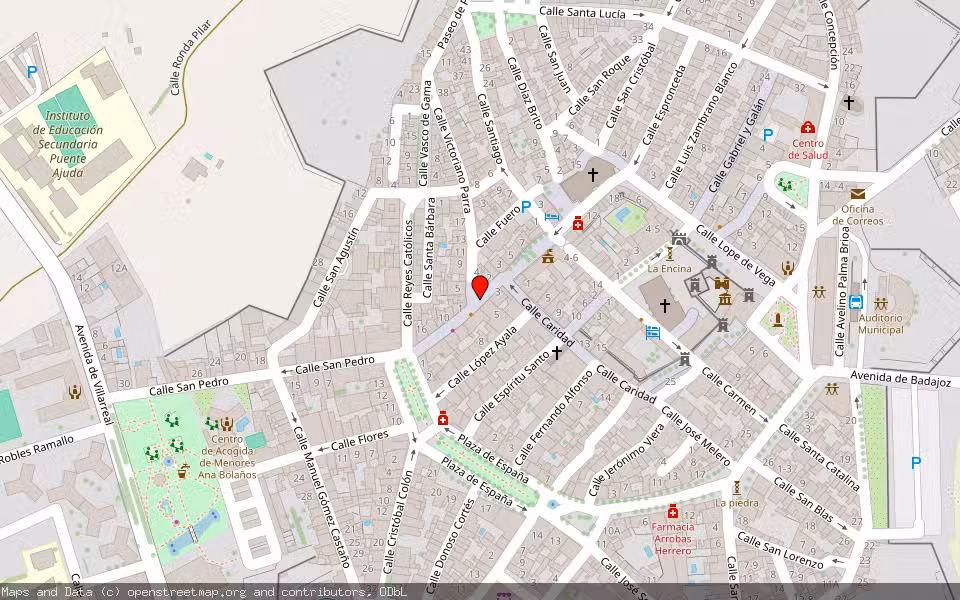The image size is (960, 600).
Task: Select the Oficina de Correos envelope icon
Action: [x=858, y=194]
